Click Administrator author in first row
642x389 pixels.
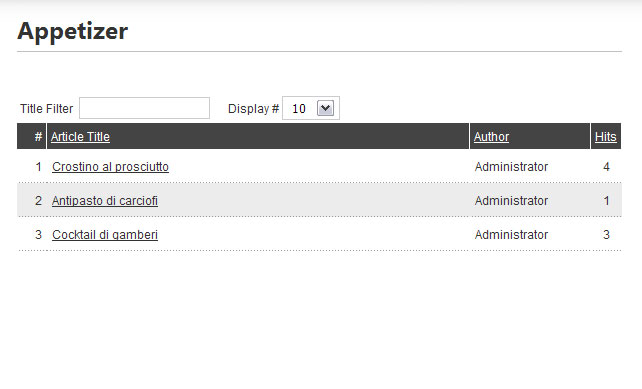coord(511,167)
